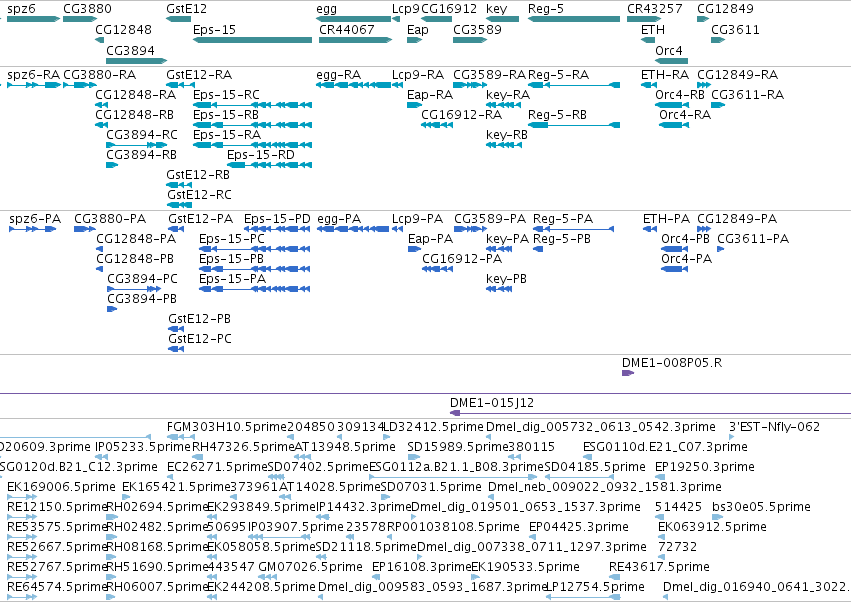The width and height of the screenshot is (851, 602).
Task: Click the Orc4-RB transcript label
Action: click(680, 94)
